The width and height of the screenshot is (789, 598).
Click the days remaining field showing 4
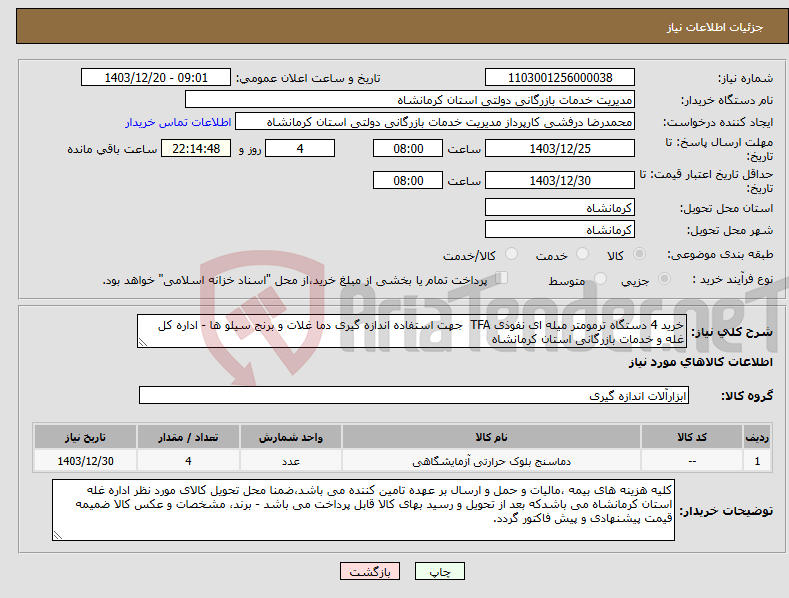[300, 148]
